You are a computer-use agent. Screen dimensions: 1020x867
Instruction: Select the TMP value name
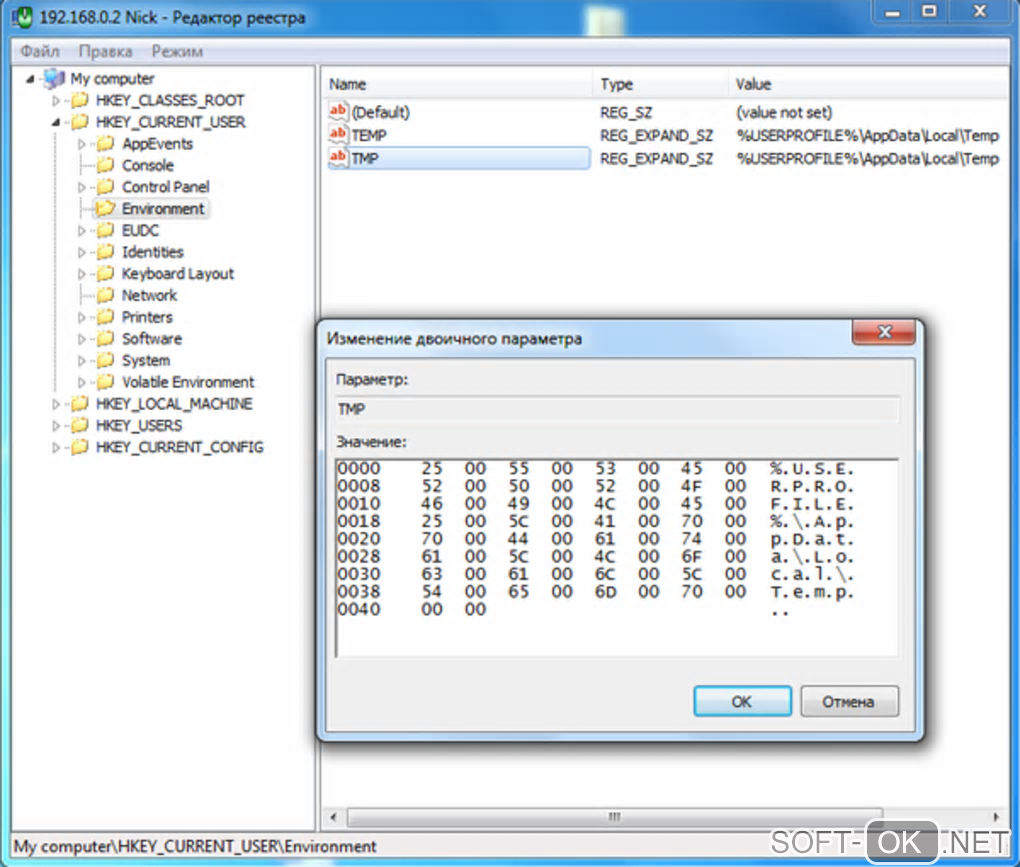tap(365, 158)
